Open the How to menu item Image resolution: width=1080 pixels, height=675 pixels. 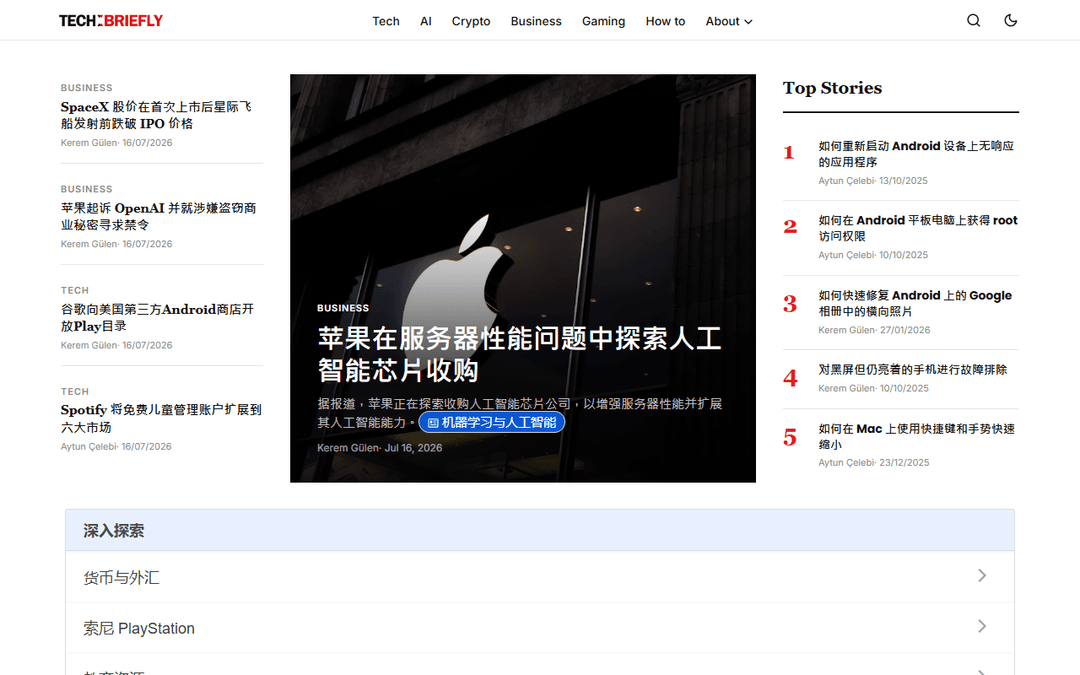[665, 21]
